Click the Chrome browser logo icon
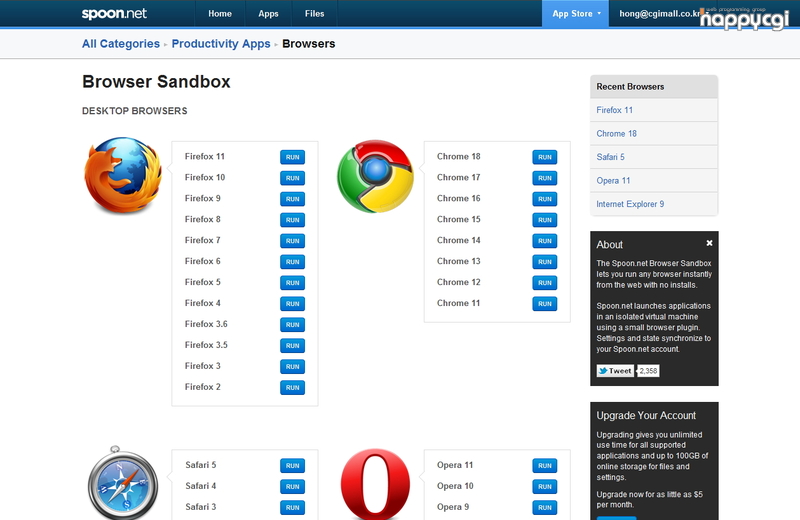Viewport: 800px width, 520px height. click(x=376, y=176)
